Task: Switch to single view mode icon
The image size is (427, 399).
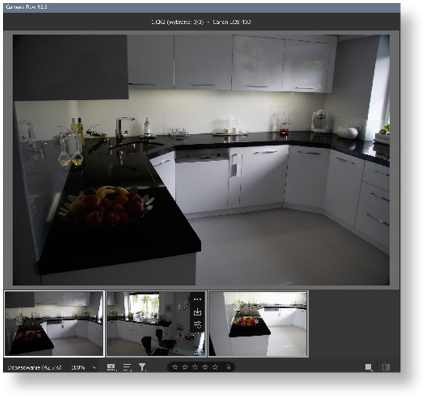Action: [x=368, y=367]
